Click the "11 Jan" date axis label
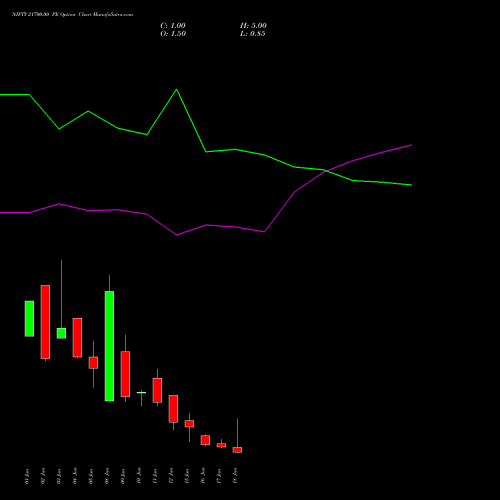The image size is (500, 500). 155,476
